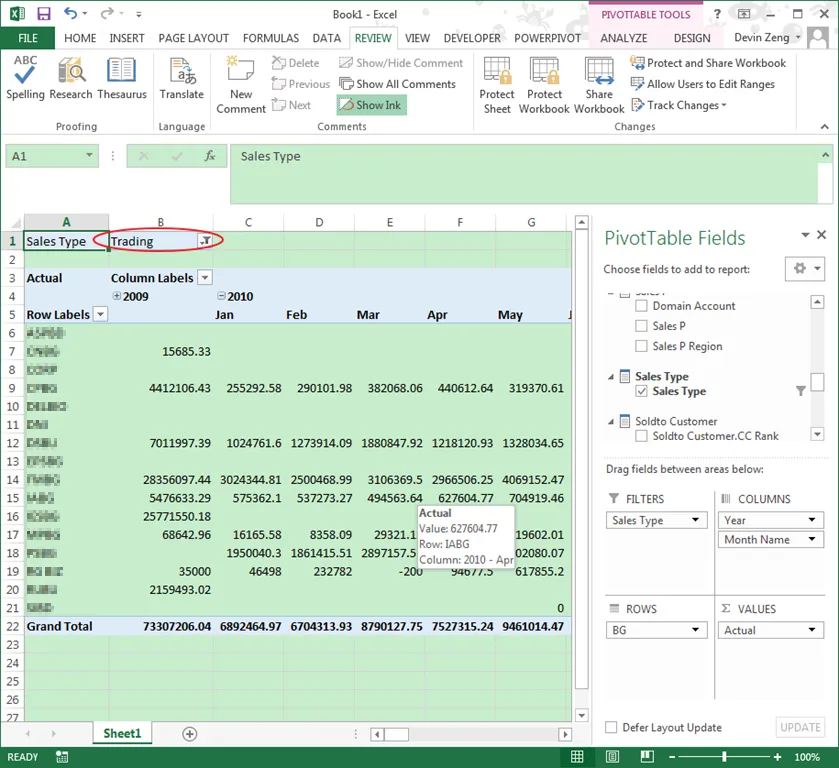The height and width of the screenshot is (768, 839).
Task: Open the Column Labels filter dropdown
Action: point(205,277)
